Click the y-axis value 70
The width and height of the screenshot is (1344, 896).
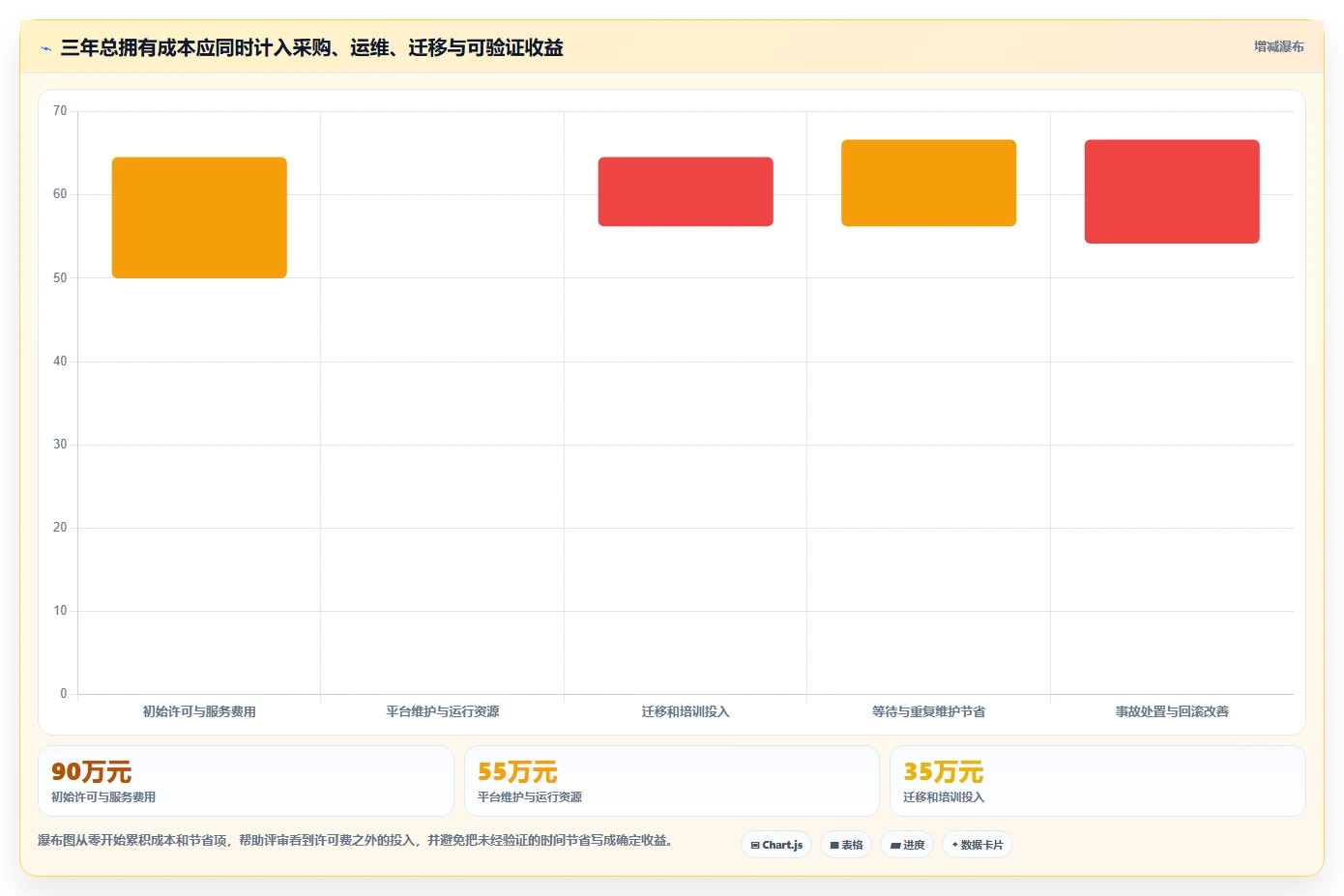click(x=60, y=111)
